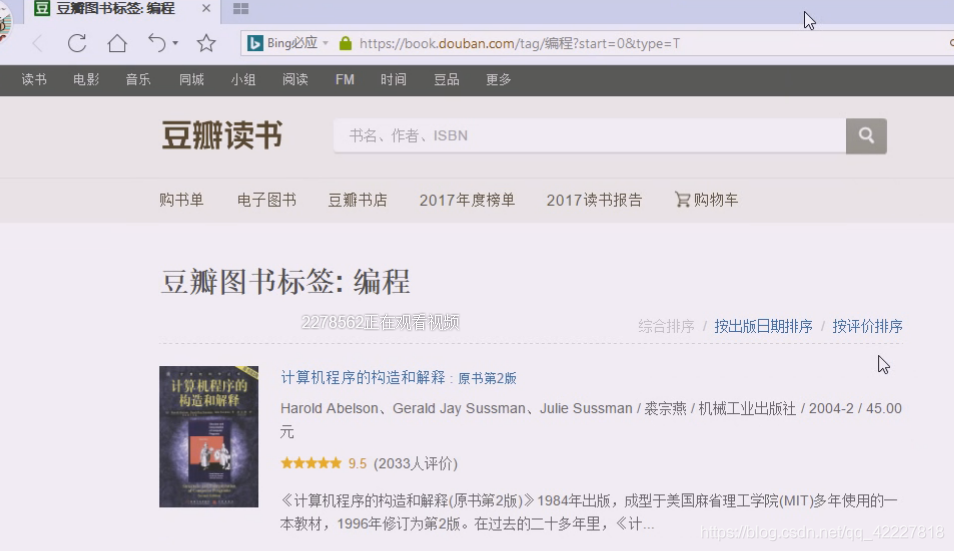This screenshot has width=954, height=551.
Task: Open the 购书单 link
Action: (181, 200)
